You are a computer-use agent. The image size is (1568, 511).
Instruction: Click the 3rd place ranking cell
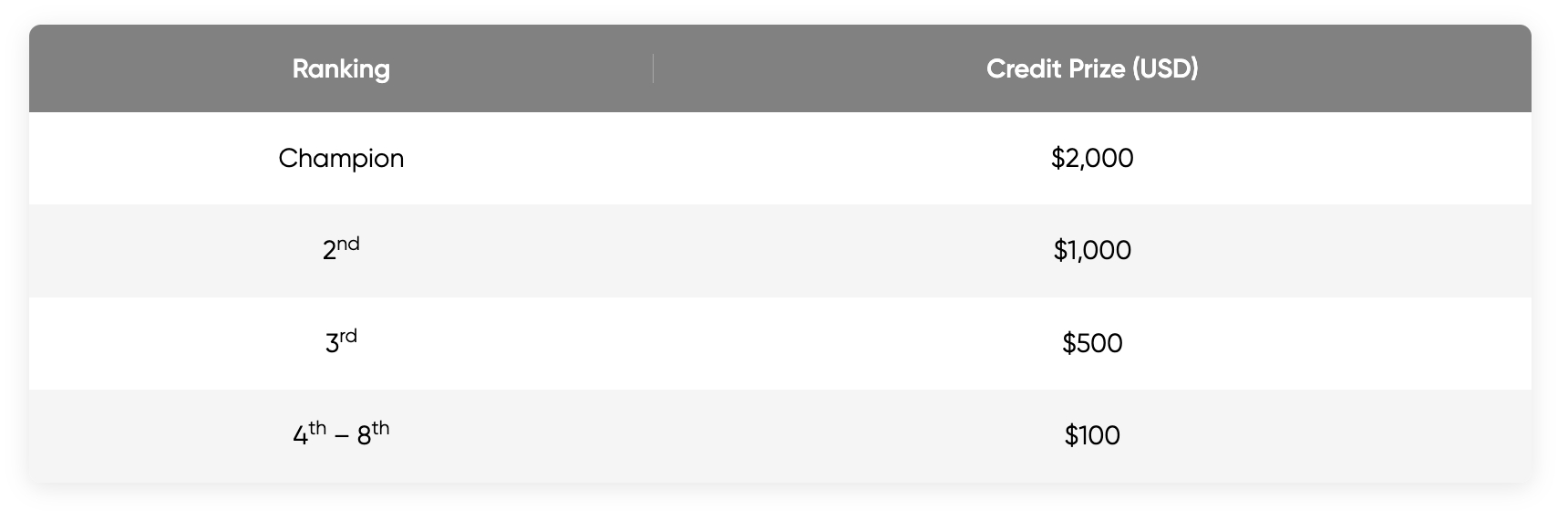coord(341,342)
